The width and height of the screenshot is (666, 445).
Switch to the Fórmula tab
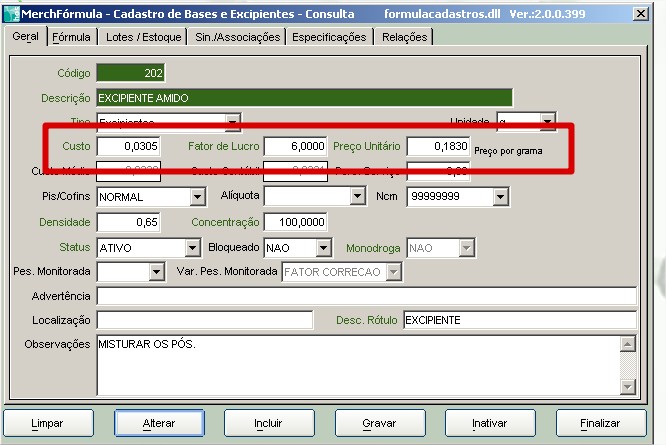[71, 37]
